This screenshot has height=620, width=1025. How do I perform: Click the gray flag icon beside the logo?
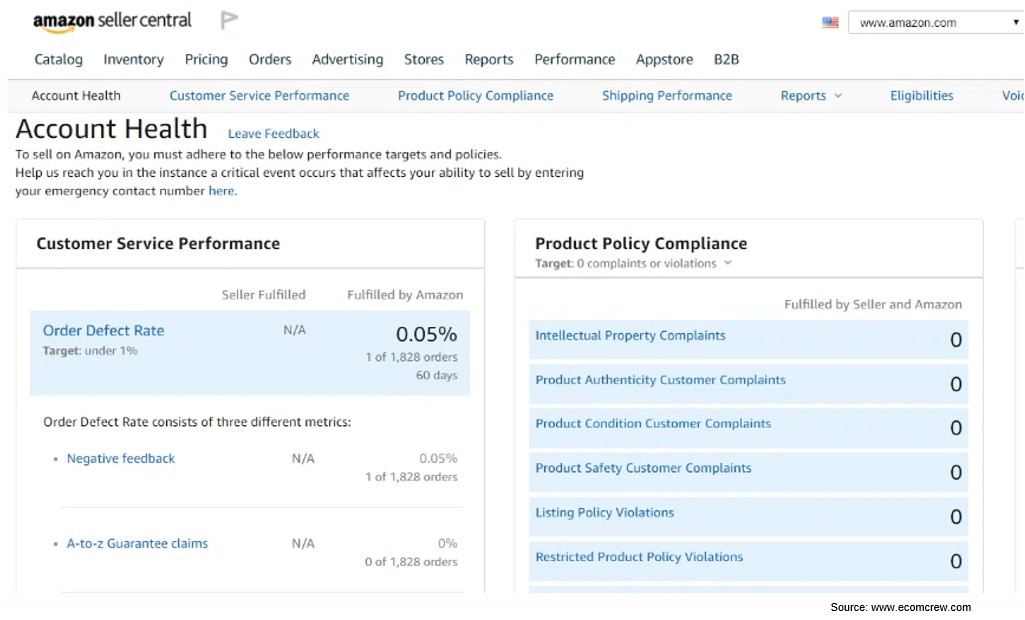pyautogui.click(x=229, y=20)
